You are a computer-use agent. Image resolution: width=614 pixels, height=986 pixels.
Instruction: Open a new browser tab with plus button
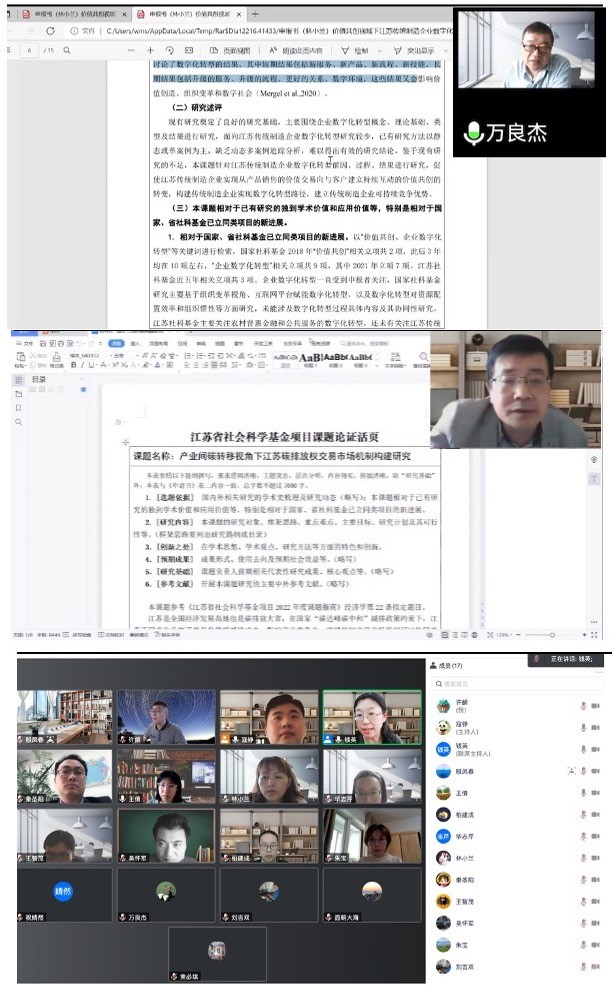[x=255, y=14]
